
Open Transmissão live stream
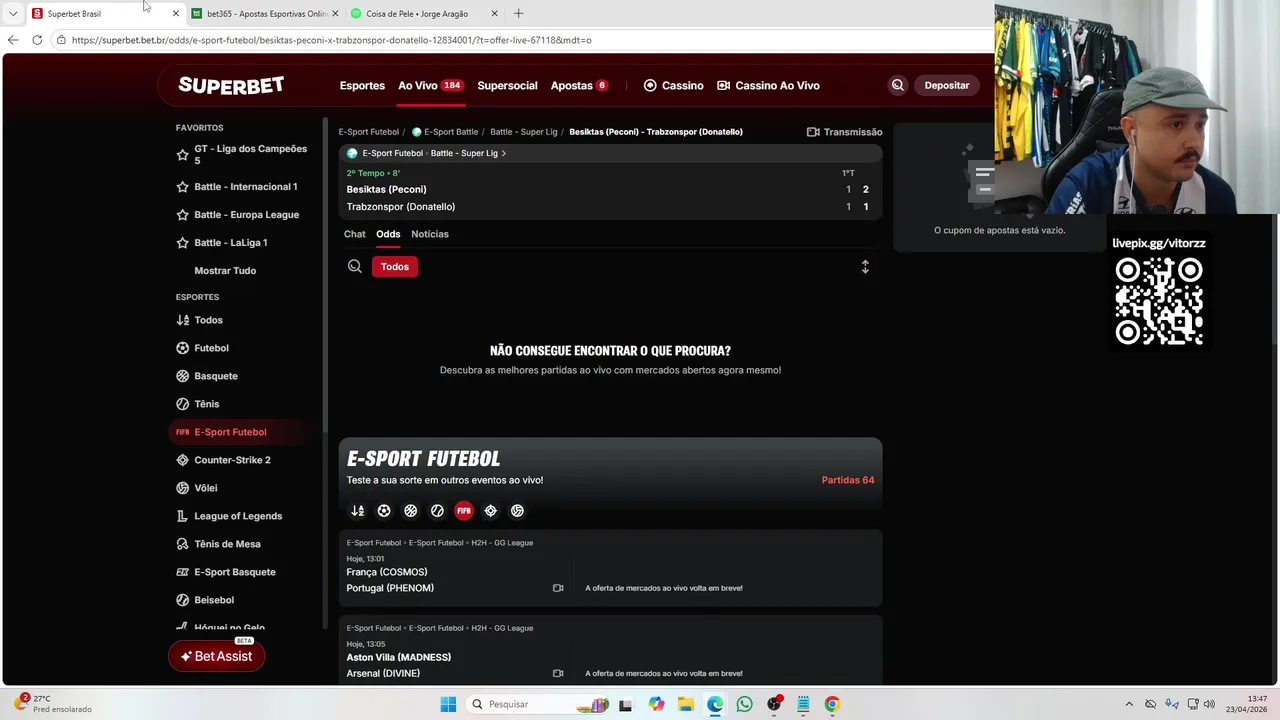coord(844,132)
